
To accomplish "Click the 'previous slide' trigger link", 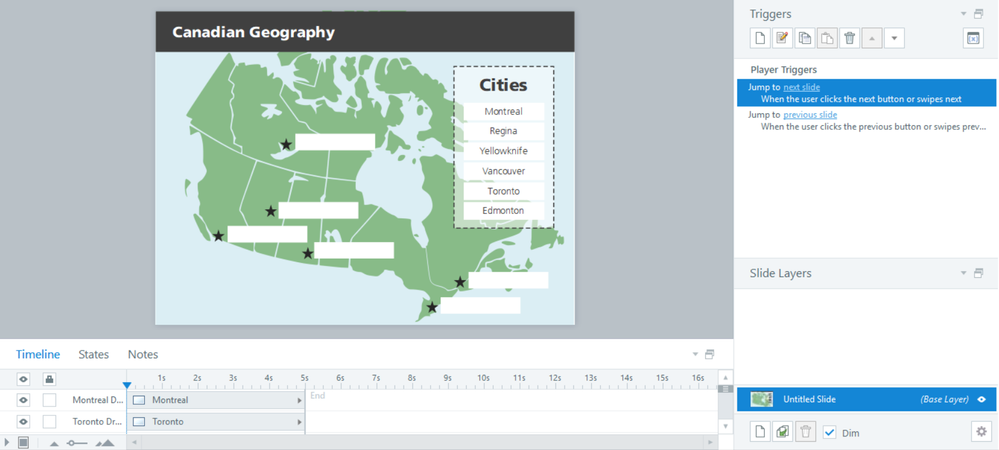I will click(x=810, y=115).
